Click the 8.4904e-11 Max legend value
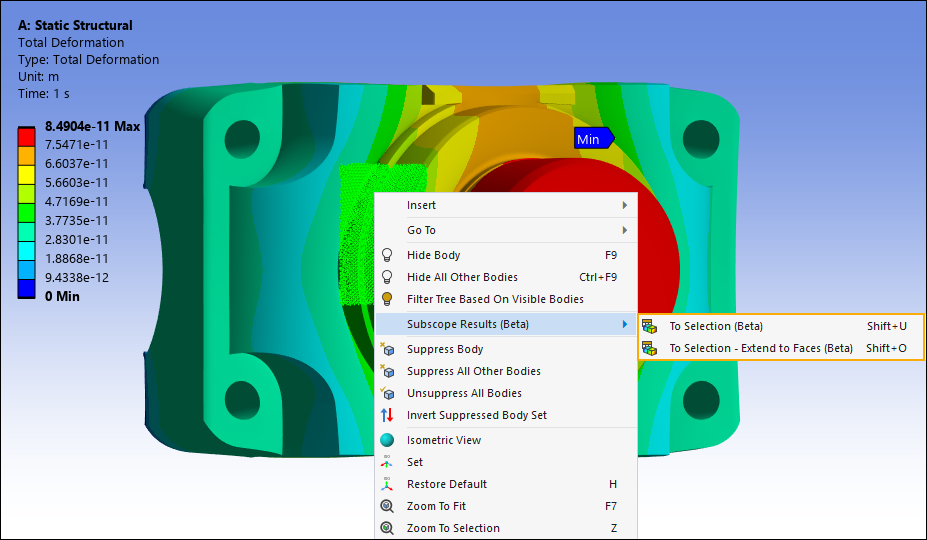This screenshot has height=540, width=927. [x=92, y=126]
